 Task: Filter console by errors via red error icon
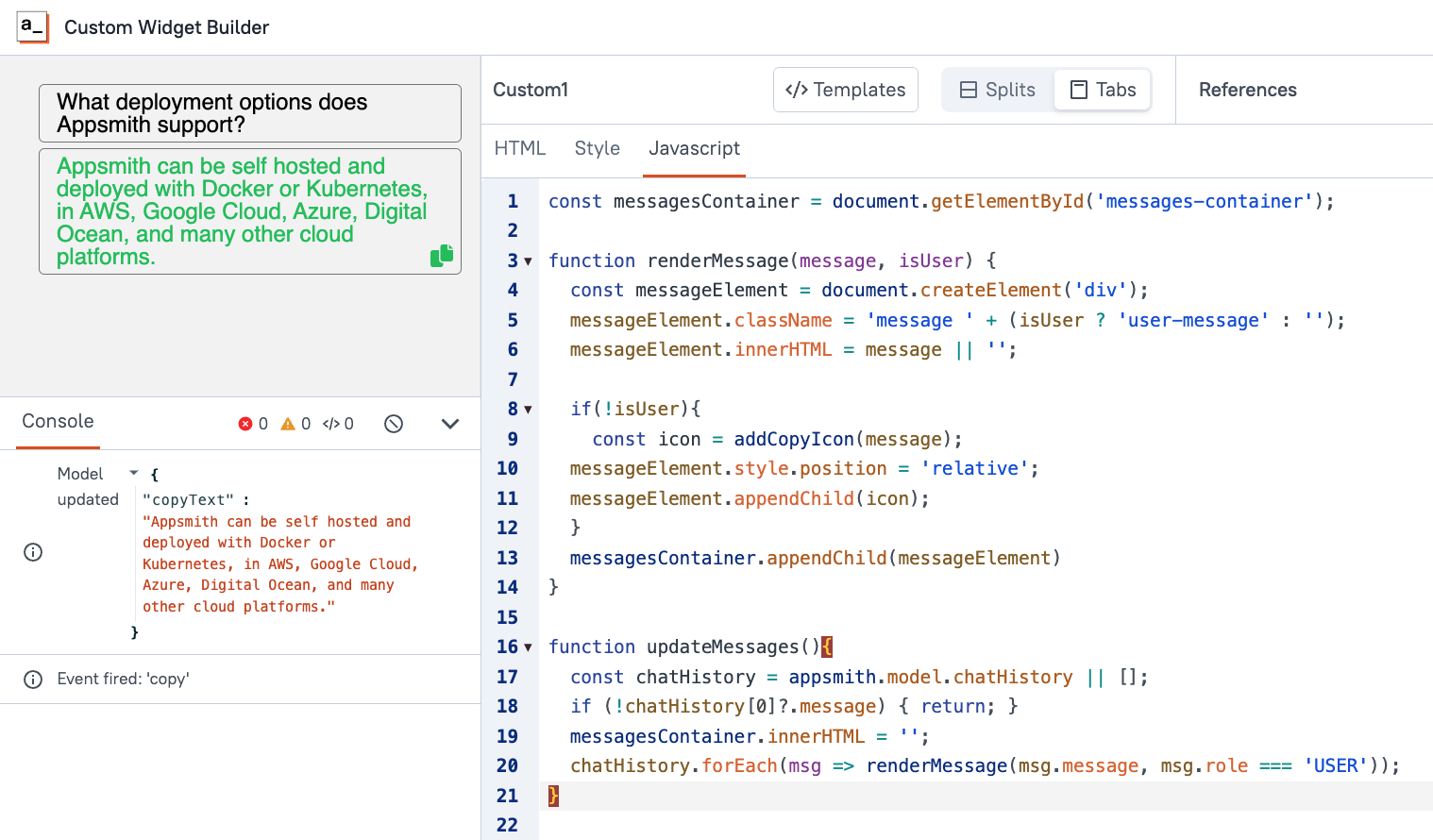tap(244, 423)
